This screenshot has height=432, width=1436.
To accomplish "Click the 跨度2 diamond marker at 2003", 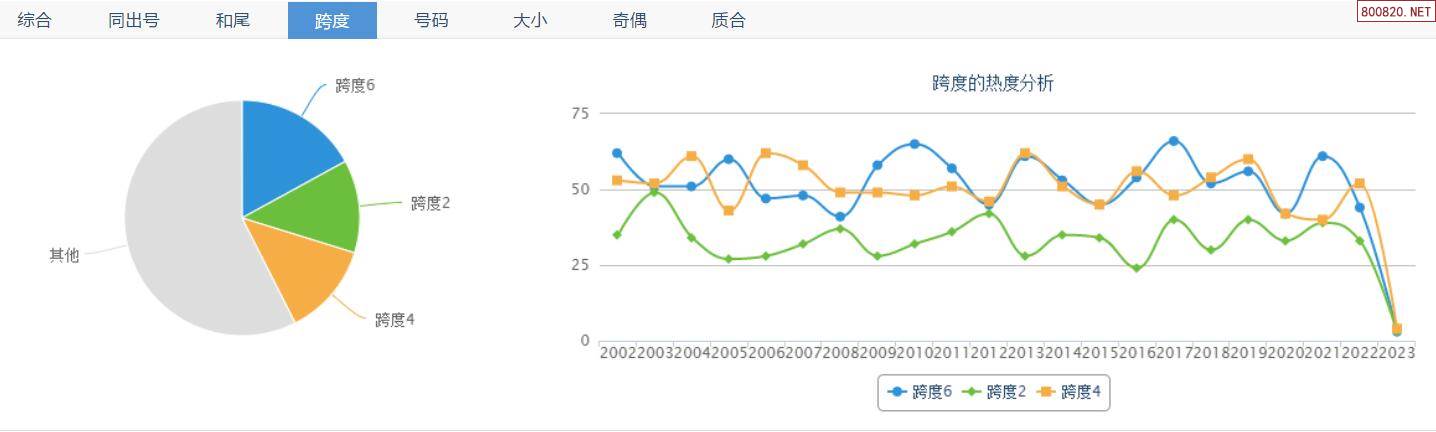I will 654,191.
